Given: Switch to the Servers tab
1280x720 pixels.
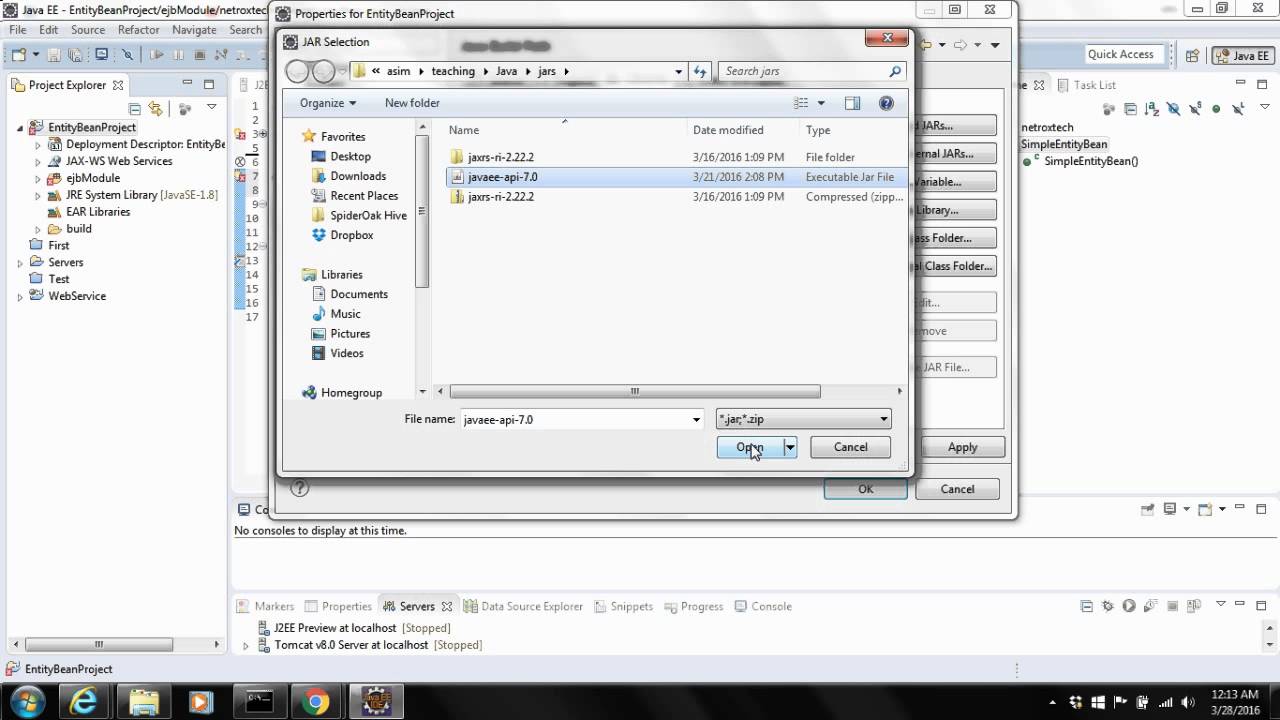Looking at the screenshot, I should [x=417, y=606].
